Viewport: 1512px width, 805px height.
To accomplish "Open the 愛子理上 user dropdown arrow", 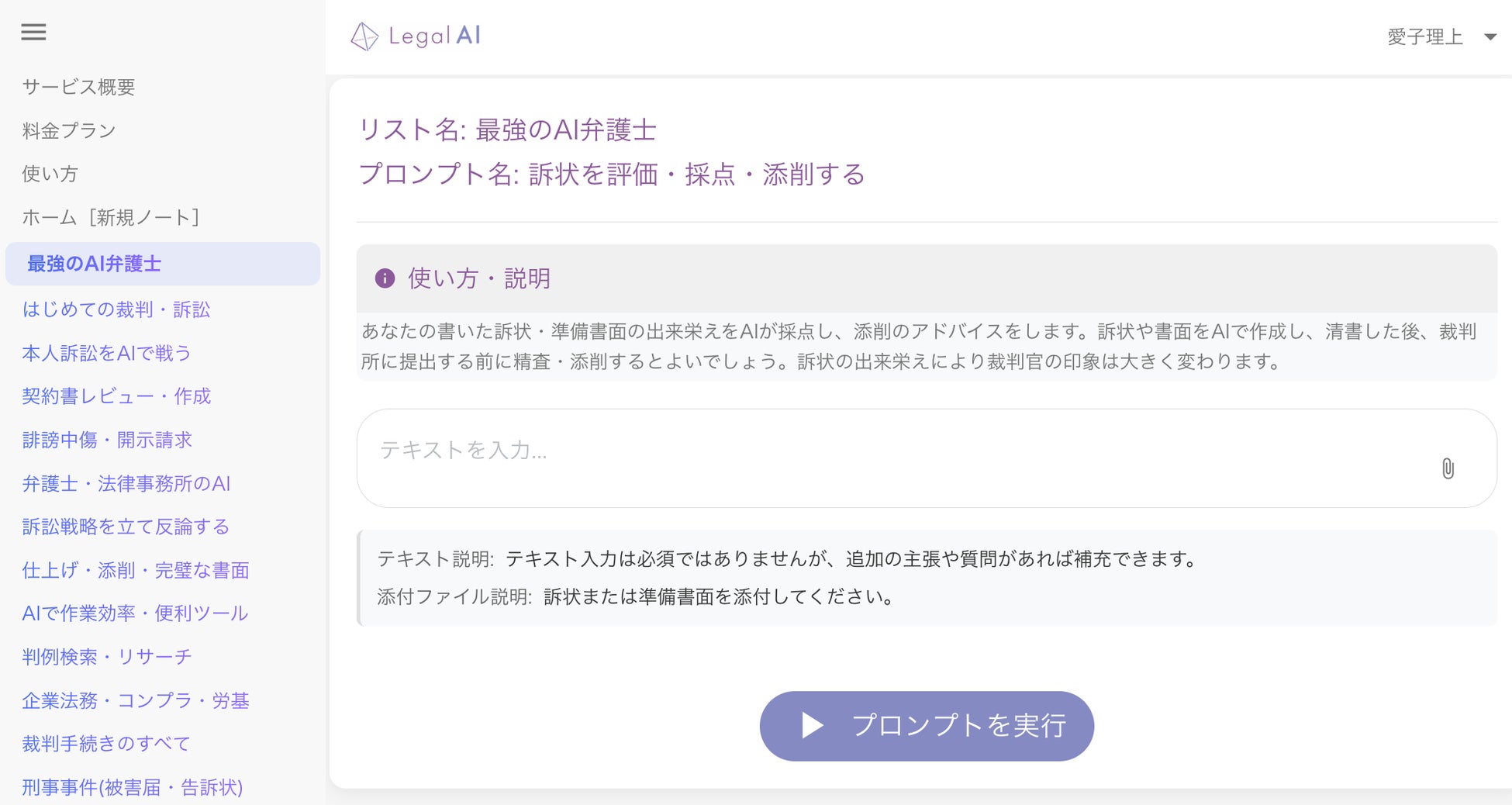I will [1490, 37].
